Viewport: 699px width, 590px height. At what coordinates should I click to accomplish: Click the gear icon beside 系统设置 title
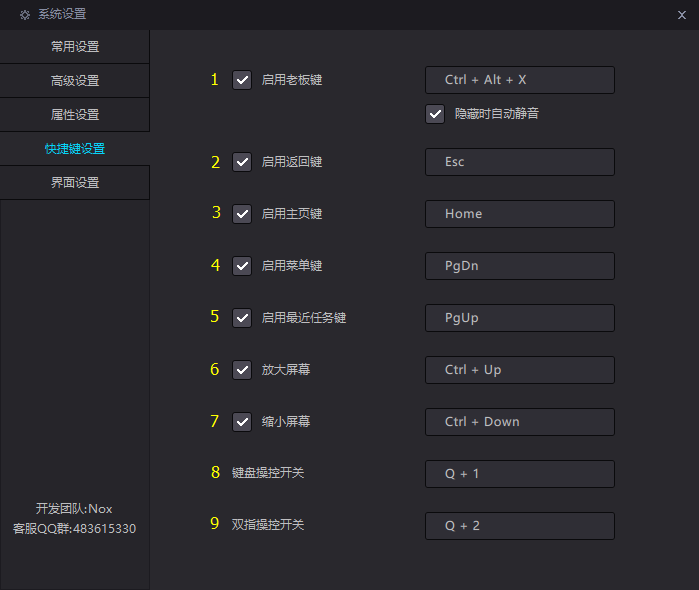click(x=25, y=15)
